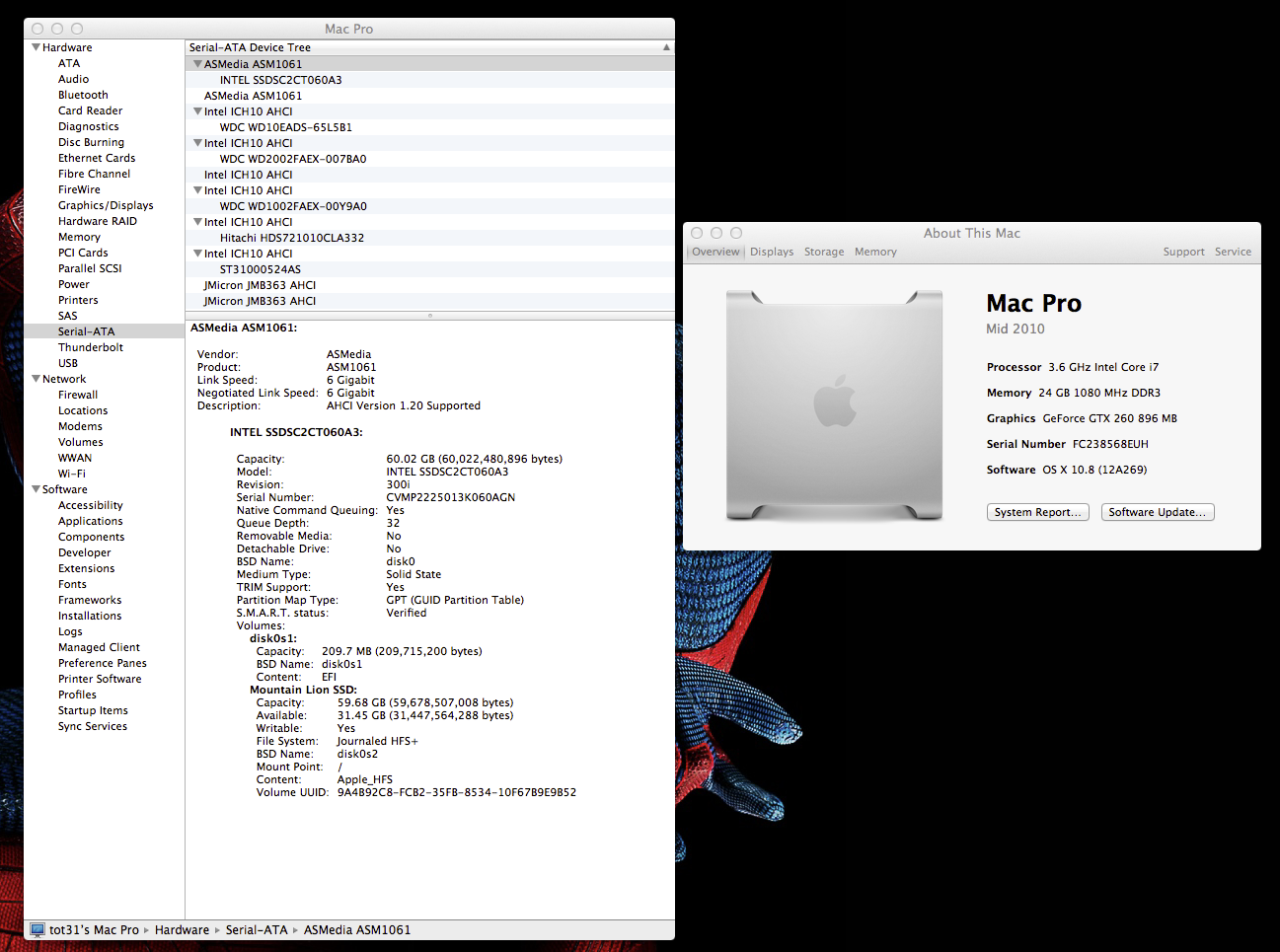Collapse Intel ICH10 AHCI above WDC WD1002FAEX
1280x952 pixels.
[x=197, y=190]
